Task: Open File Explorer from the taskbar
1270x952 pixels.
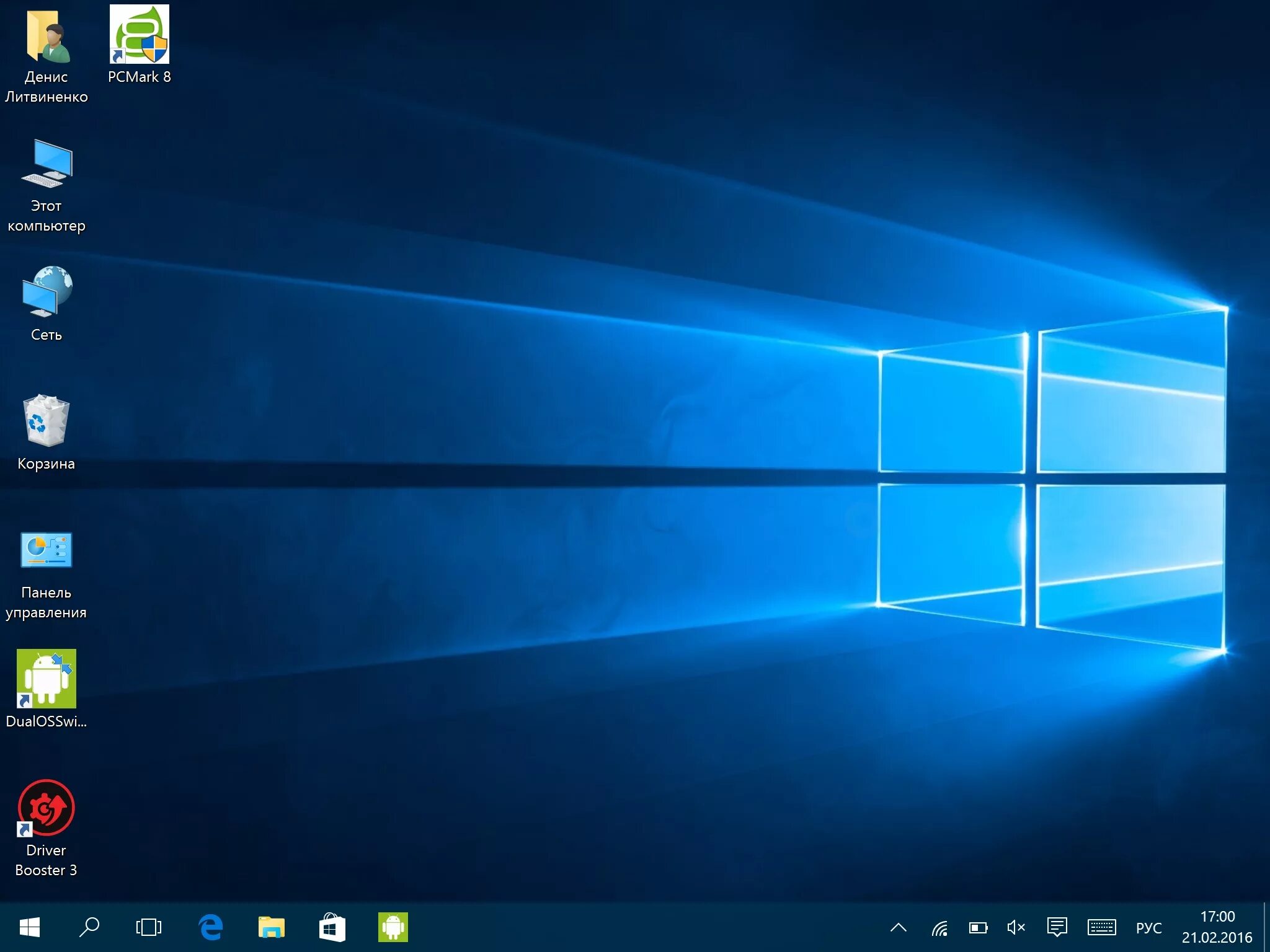Action: pos(272,927)
